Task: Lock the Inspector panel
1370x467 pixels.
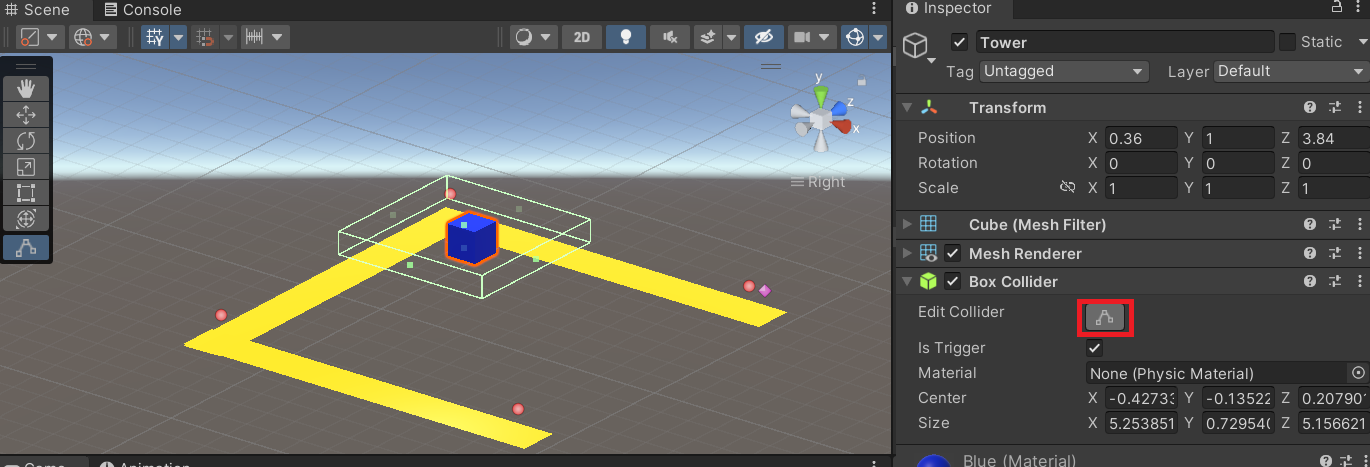Action: [x=1338, y=8]
